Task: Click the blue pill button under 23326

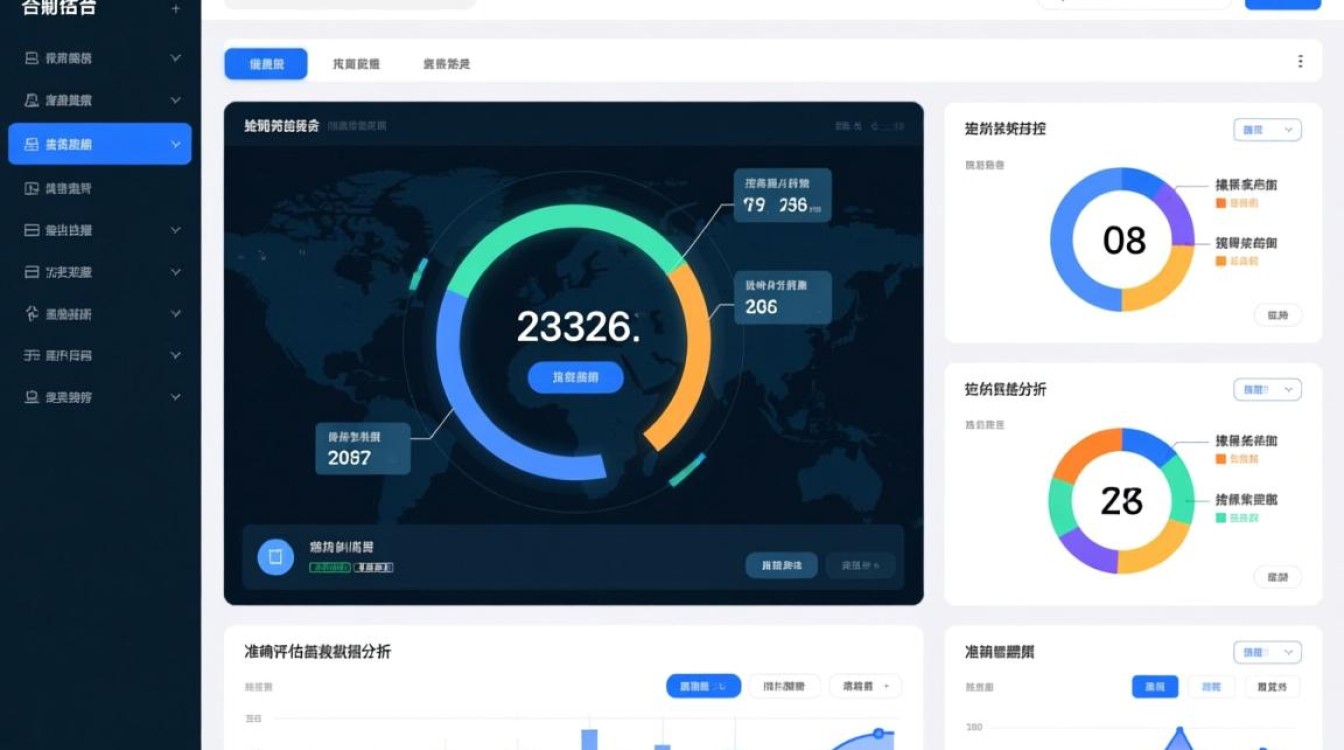Action: [x=575, y=377]
